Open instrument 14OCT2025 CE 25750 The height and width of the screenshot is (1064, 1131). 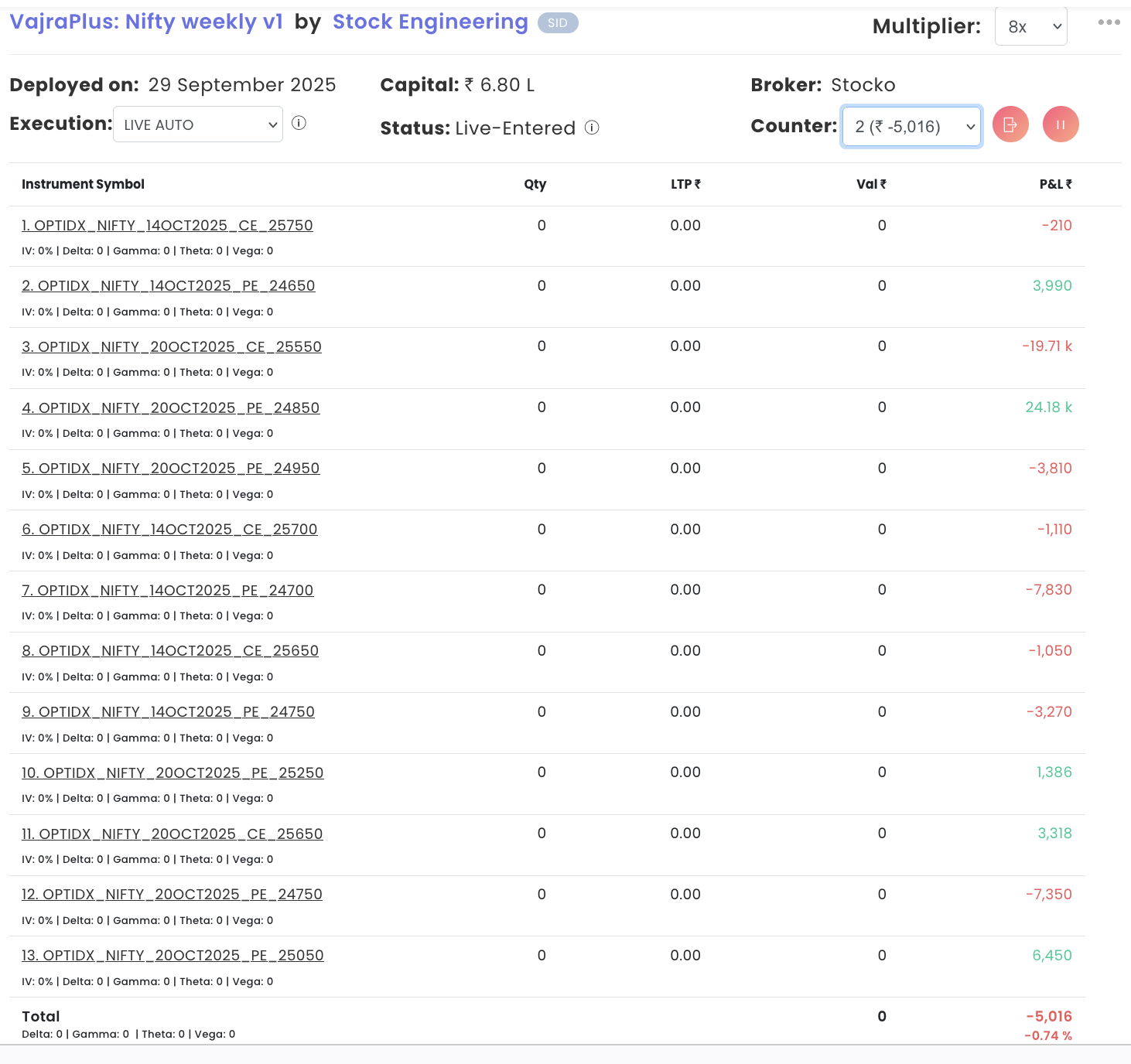[167, 225]
